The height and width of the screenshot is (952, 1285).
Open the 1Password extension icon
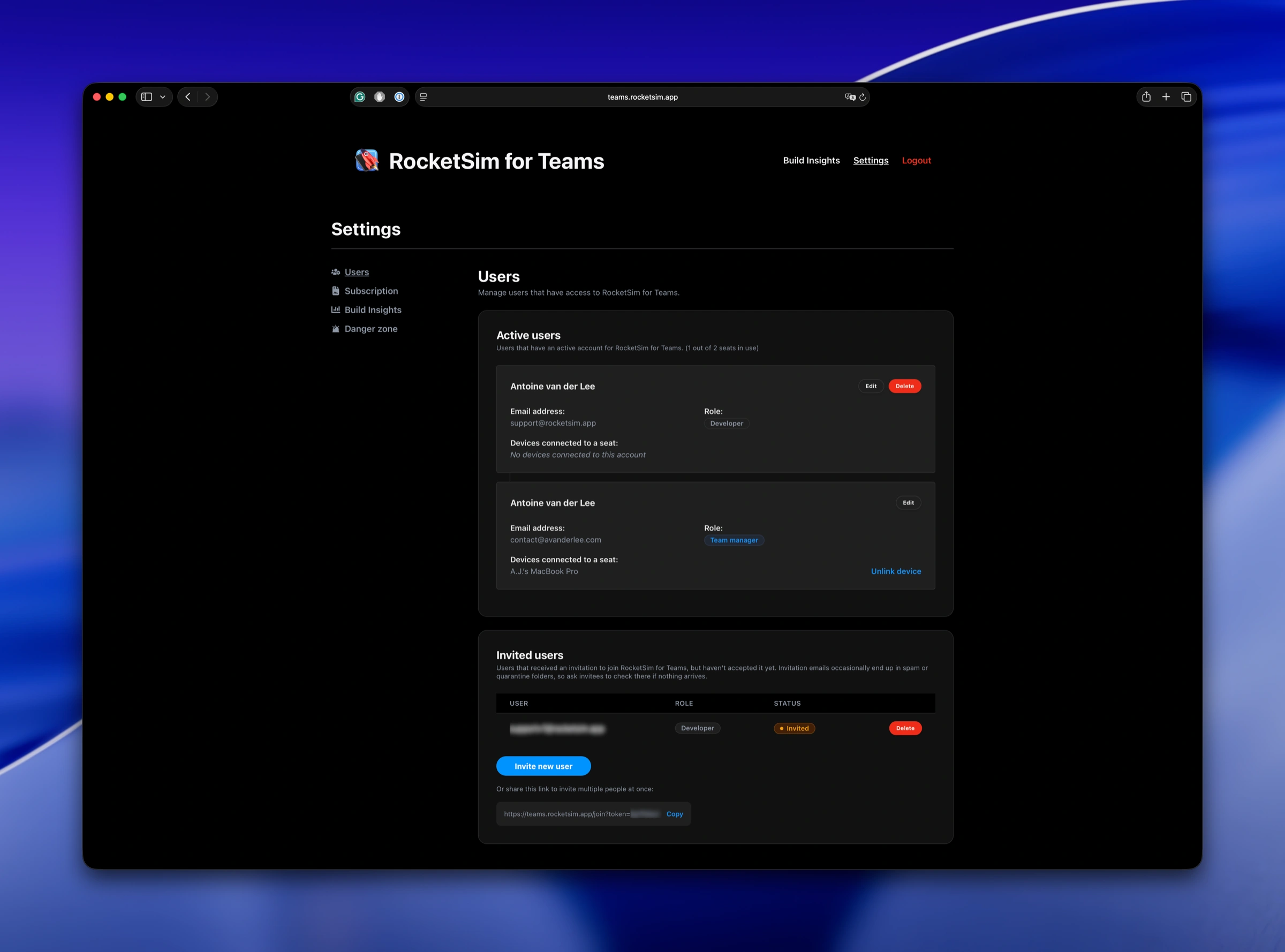[x=399, y=97]
